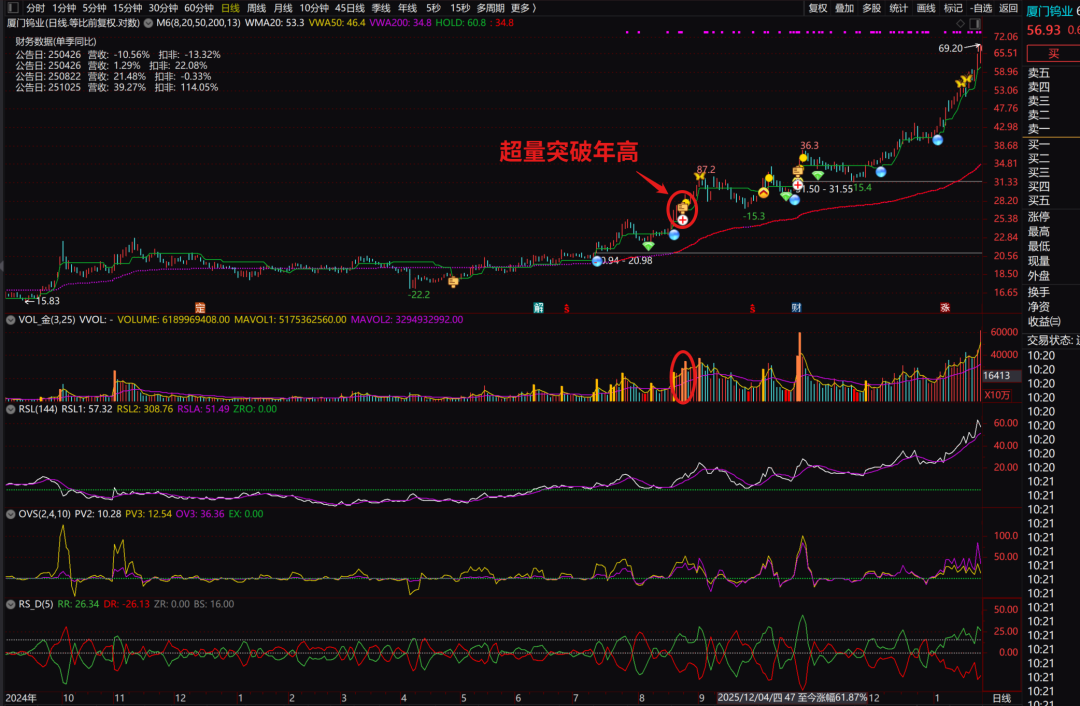The width and height of the screenshot is (1080, 706).
Task: Expand the 更多 period list
Action: [x=523, y=8]
